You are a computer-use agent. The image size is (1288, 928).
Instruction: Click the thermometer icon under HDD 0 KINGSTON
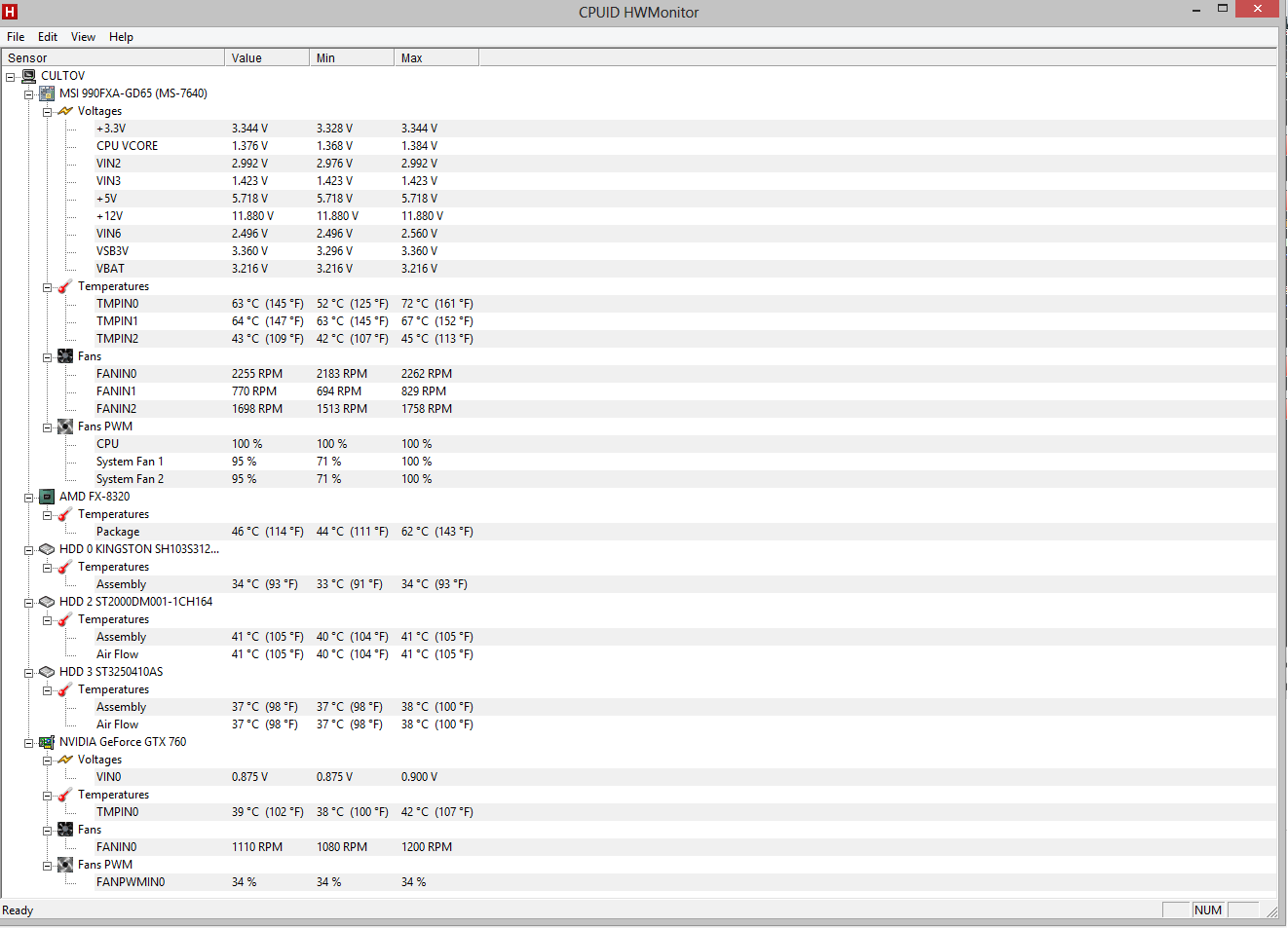coord(65,567)
